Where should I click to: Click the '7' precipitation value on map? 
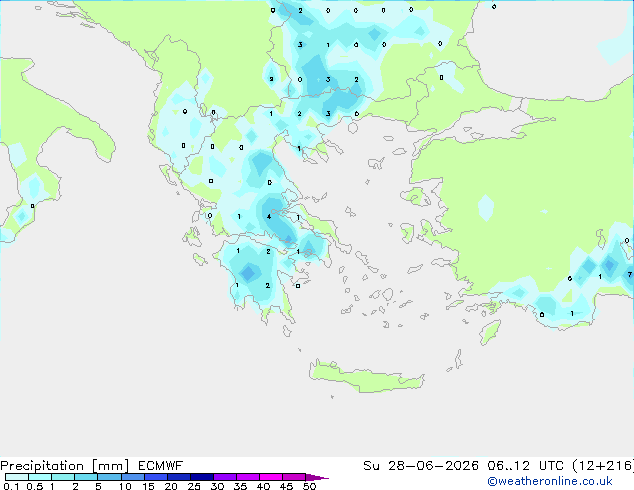click(630, 275)
